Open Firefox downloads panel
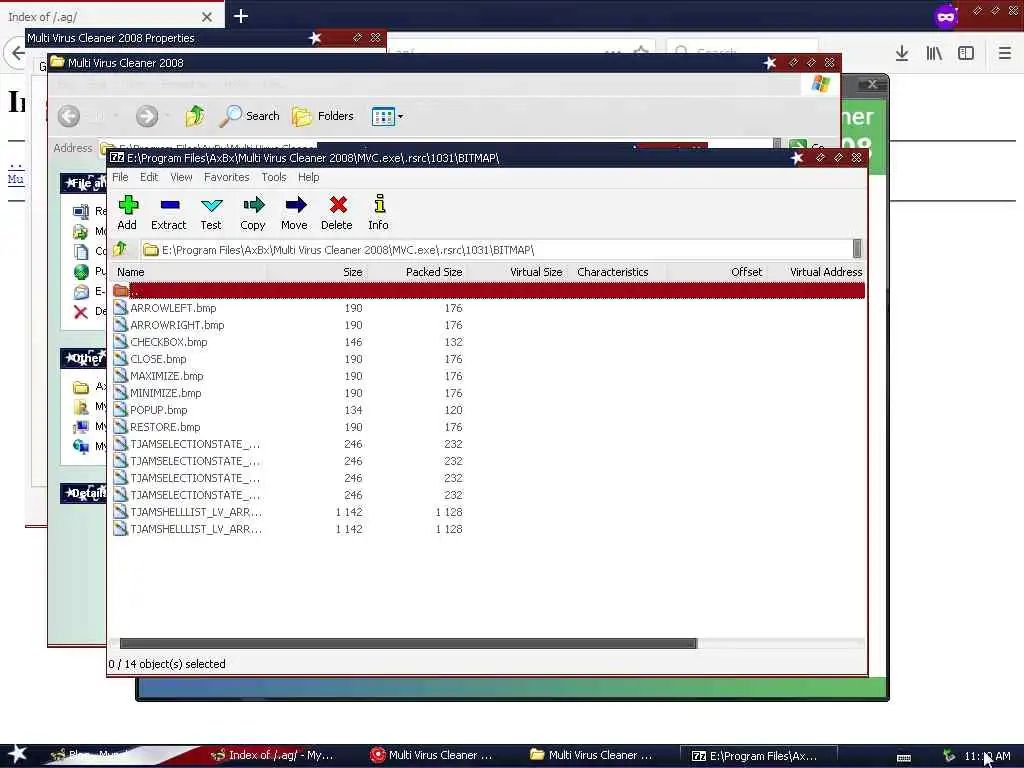Screen dimensions: 1024x768 pos(902,53)
